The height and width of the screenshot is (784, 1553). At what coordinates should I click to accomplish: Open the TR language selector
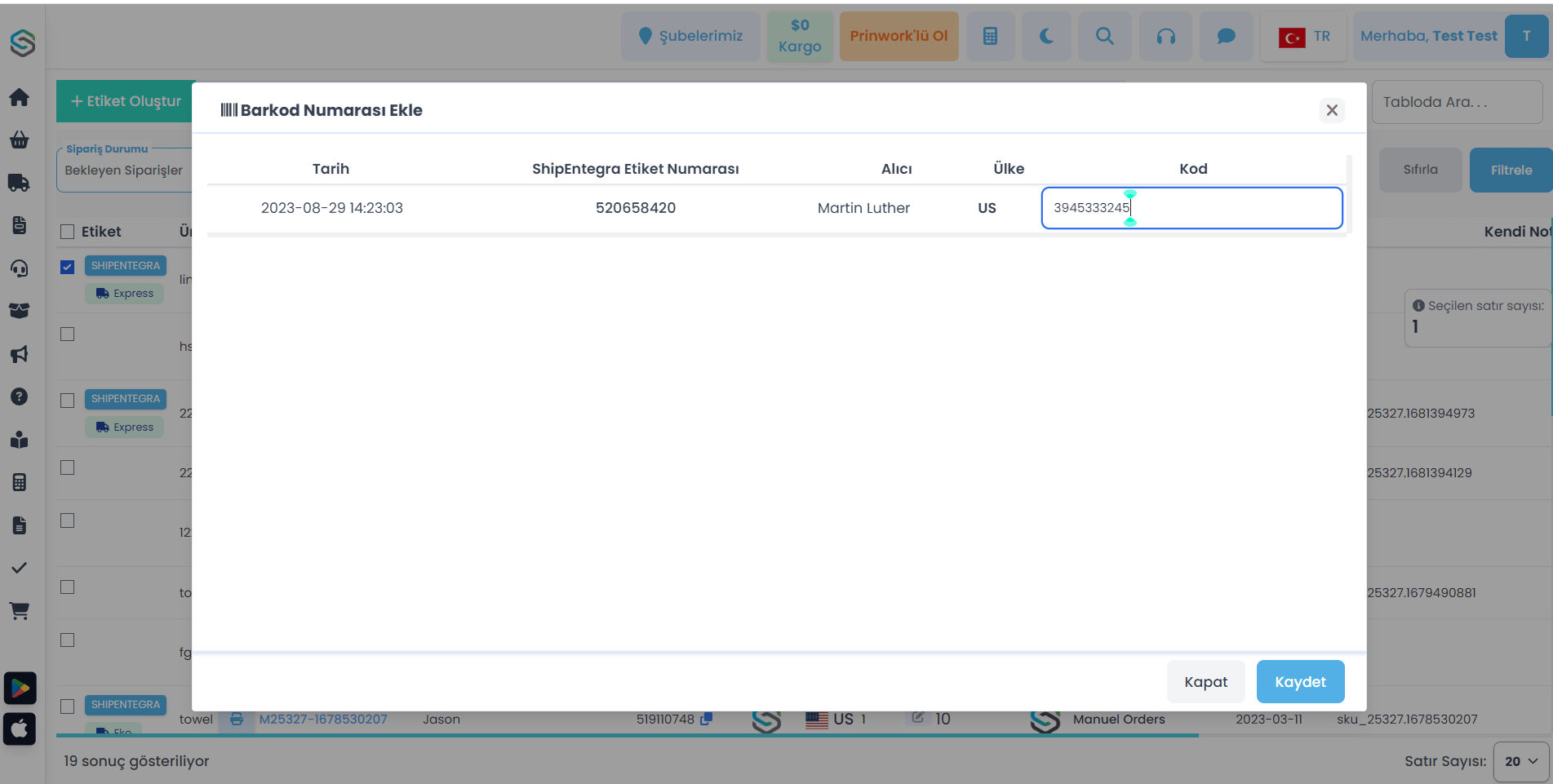(x=1304, y=36)
